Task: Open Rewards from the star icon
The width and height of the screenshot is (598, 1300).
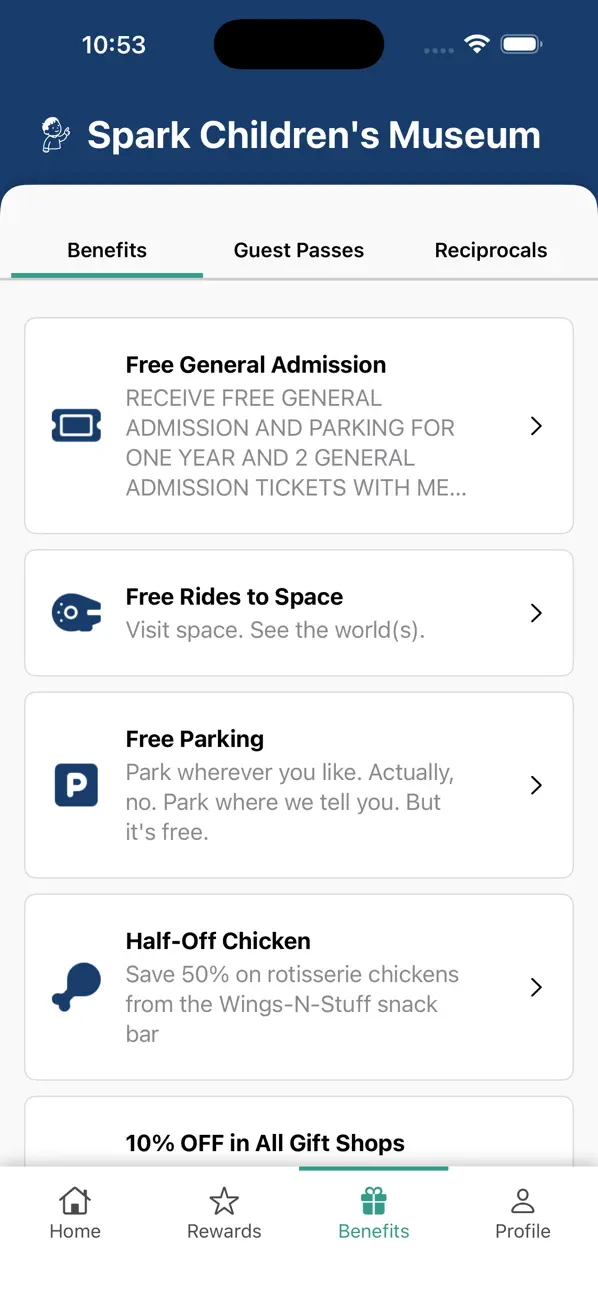Action: pyautogui.click(x=224, y=1200)
